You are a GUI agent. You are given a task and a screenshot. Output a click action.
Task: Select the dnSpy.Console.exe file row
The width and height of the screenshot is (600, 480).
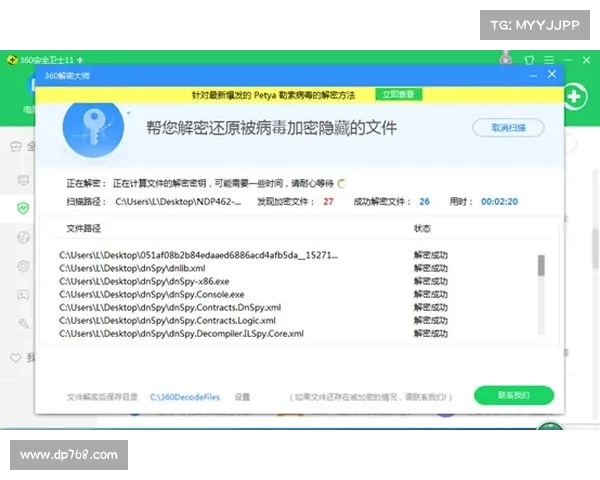pyautogui.click(x=253, y=294)
